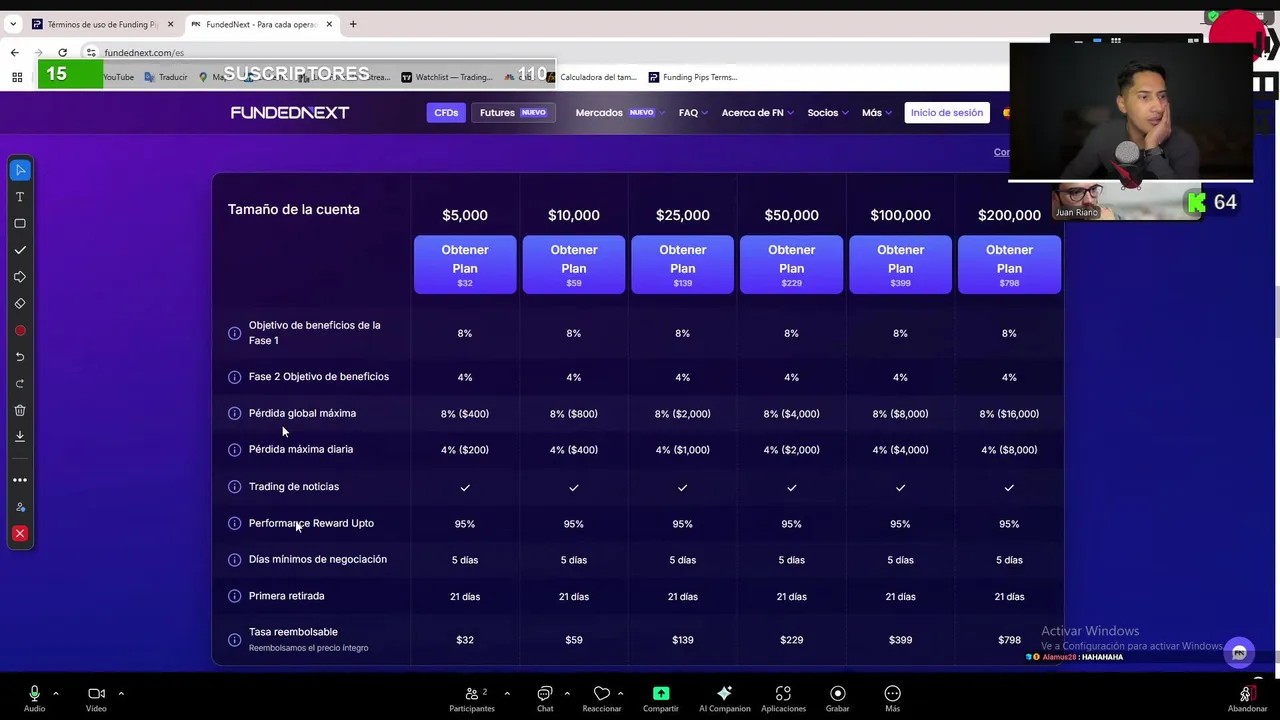Select the rectangle shape annotation tool
This screenshot has height=720, width=1280.
[x=20, y=224]
